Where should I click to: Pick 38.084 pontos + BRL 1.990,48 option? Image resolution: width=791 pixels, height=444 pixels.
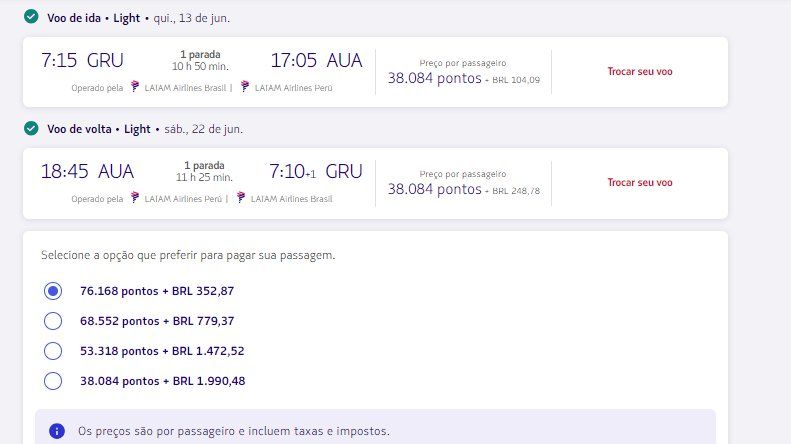[54, 381]
